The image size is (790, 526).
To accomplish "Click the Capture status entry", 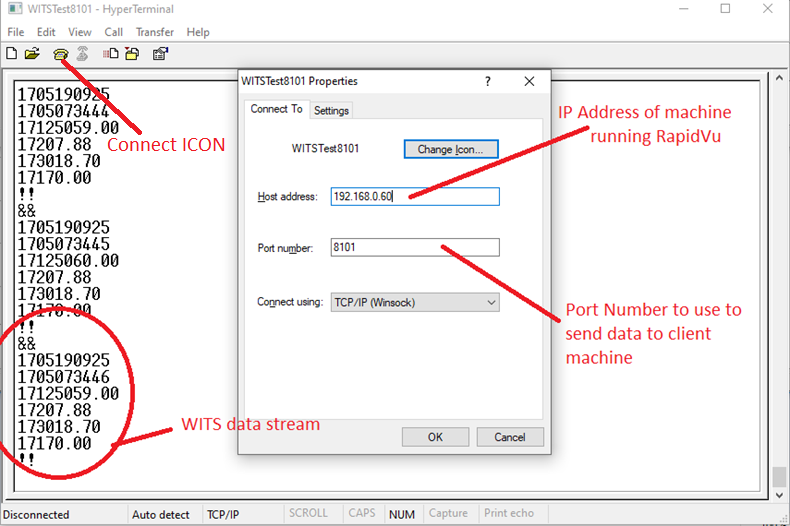I will [448, 513].
